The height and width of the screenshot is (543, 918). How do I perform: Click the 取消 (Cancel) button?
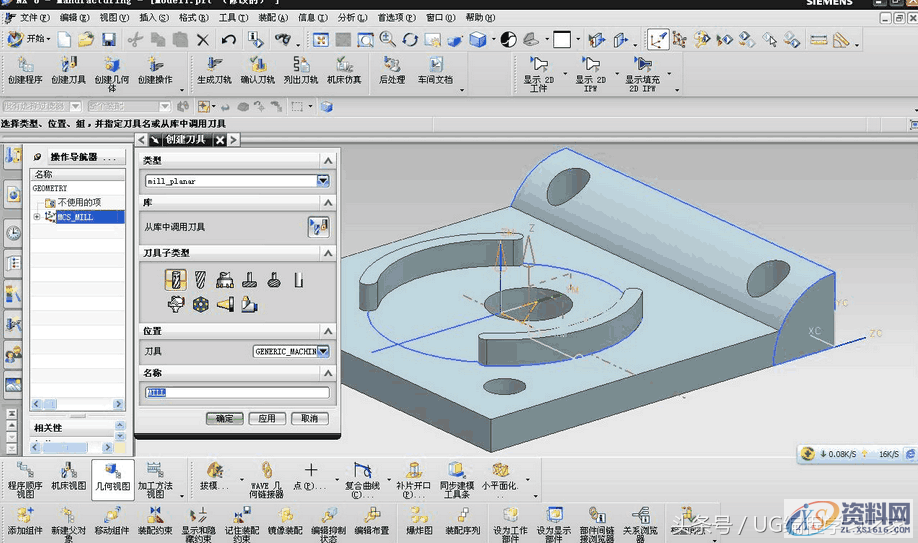(x=309, y=418)
